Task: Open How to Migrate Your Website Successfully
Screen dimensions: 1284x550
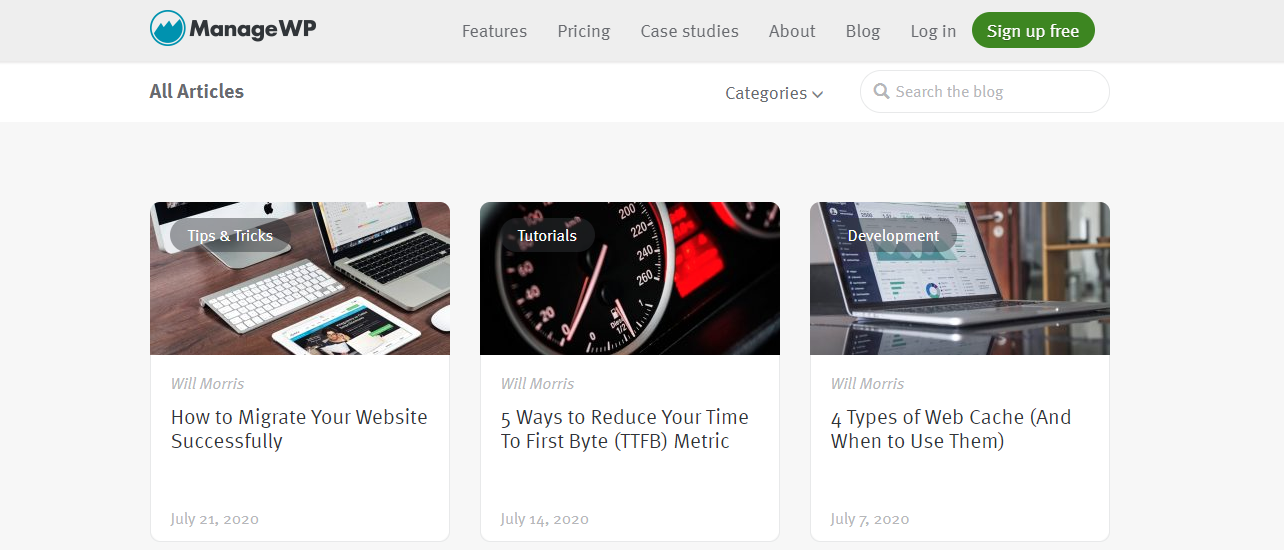Action: 299,429
